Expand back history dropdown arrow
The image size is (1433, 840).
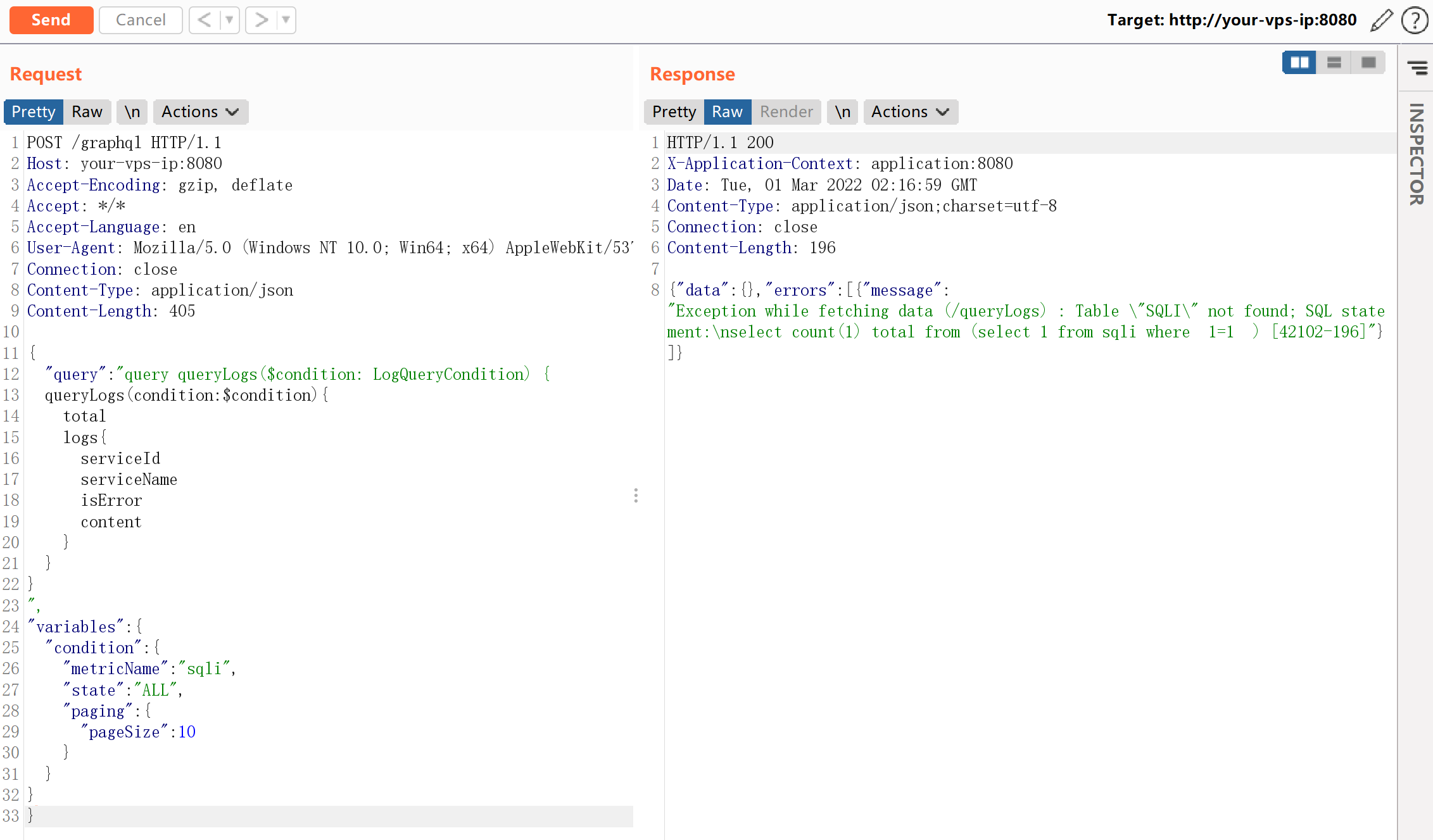coord(229,20)
